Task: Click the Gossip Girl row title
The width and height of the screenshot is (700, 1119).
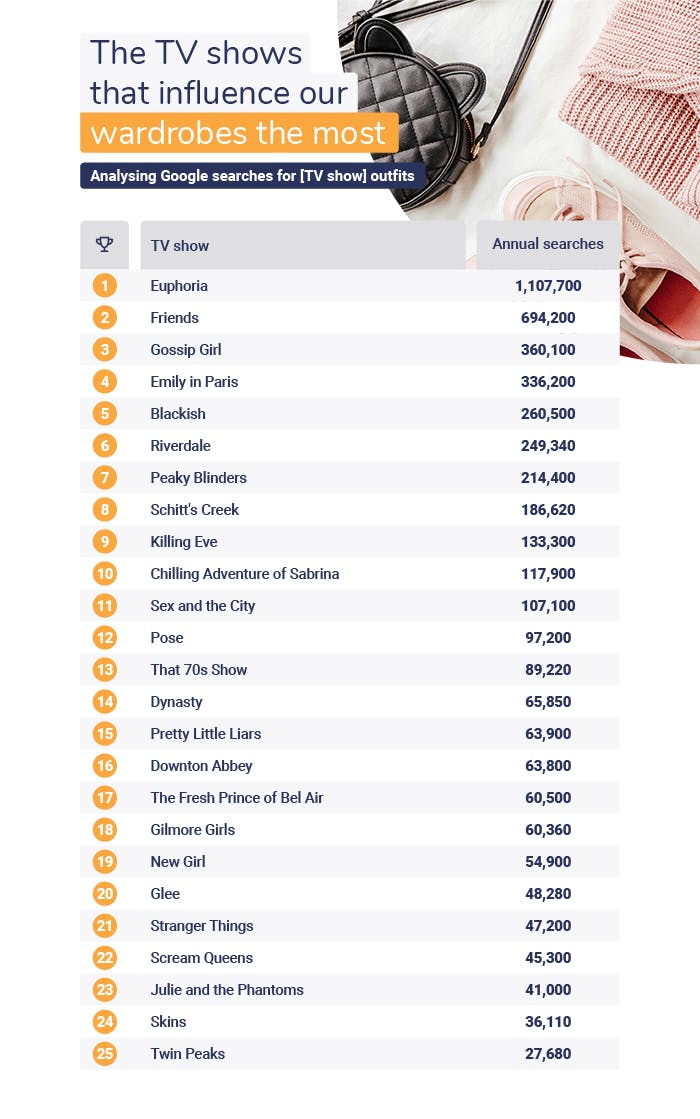Action: (186, 350)
